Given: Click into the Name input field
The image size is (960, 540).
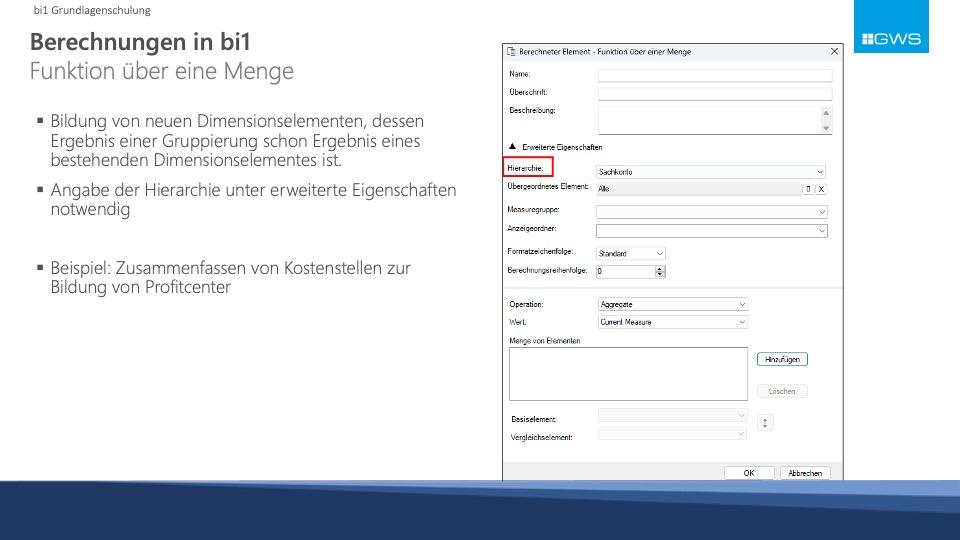Looking at the screenshot, I should click(x=714, y=75).
